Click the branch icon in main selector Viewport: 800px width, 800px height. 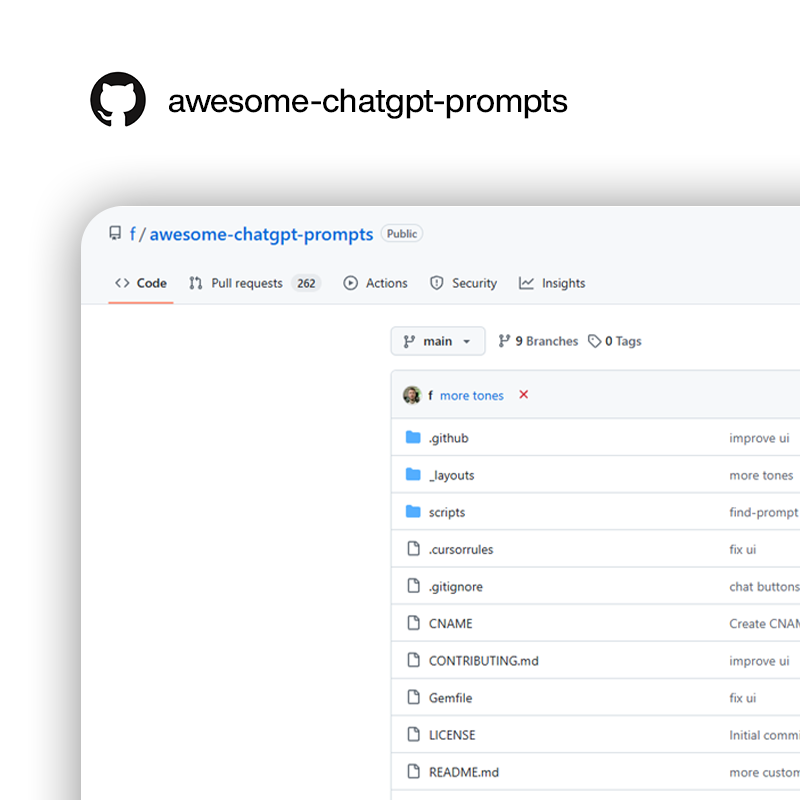(409, 341)
